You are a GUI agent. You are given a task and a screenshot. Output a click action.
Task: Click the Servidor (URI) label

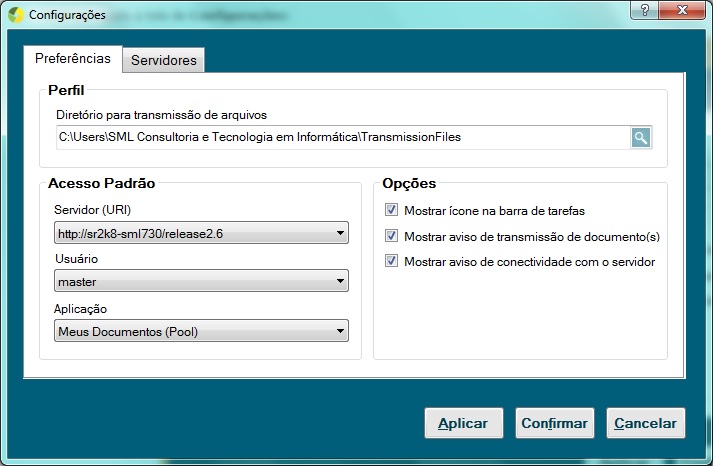pyautogui.click(x=92, y=210)
